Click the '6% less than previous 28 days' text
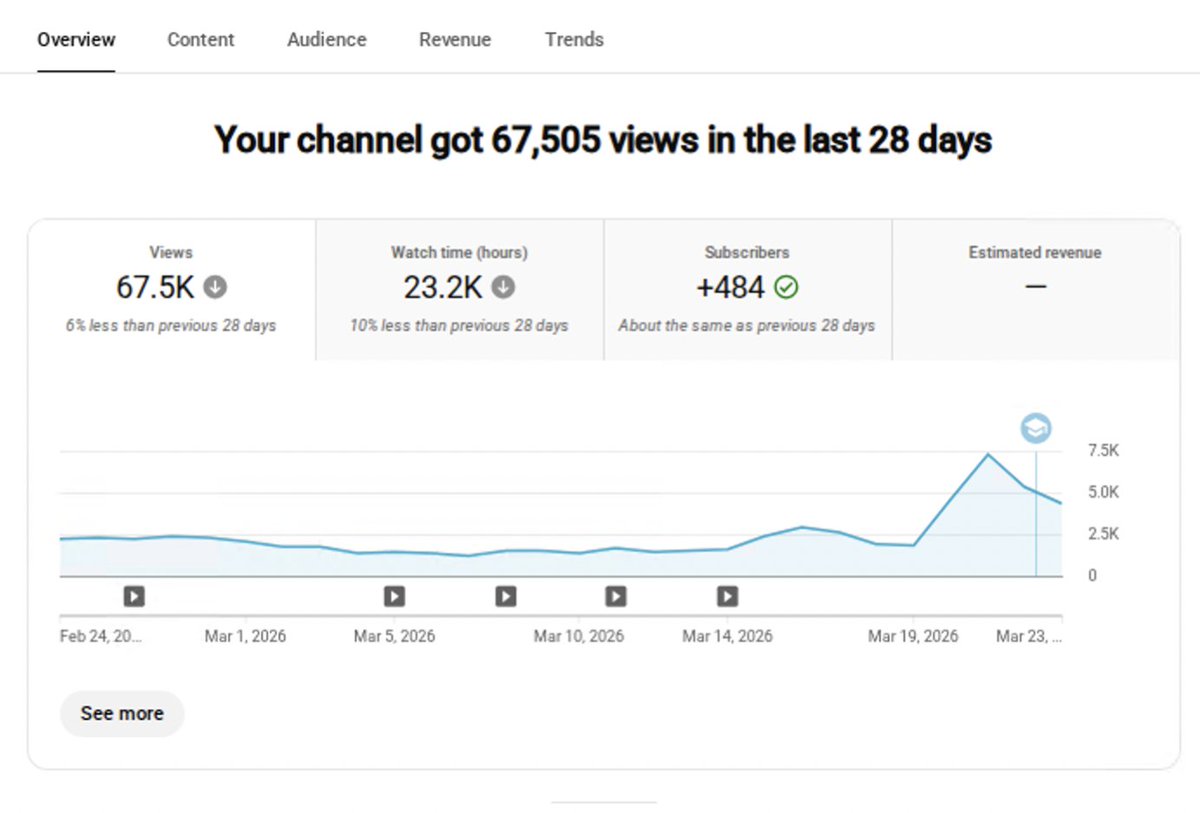The width and height of the screenshot is (1200, 813). 171,326
